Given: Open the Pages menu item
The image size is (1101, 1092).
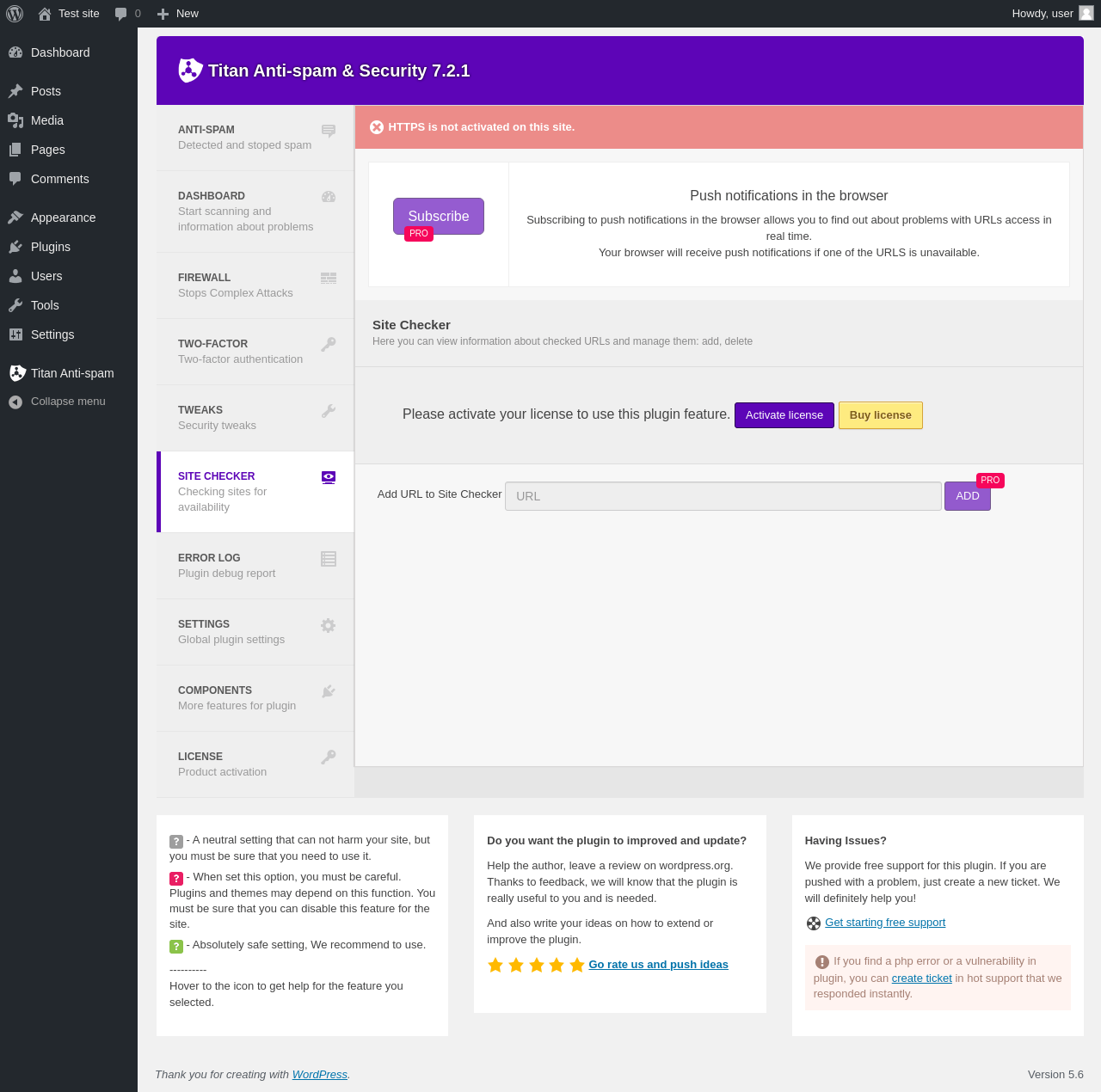Looking at the screenshot, I should (x=69, y=150).
